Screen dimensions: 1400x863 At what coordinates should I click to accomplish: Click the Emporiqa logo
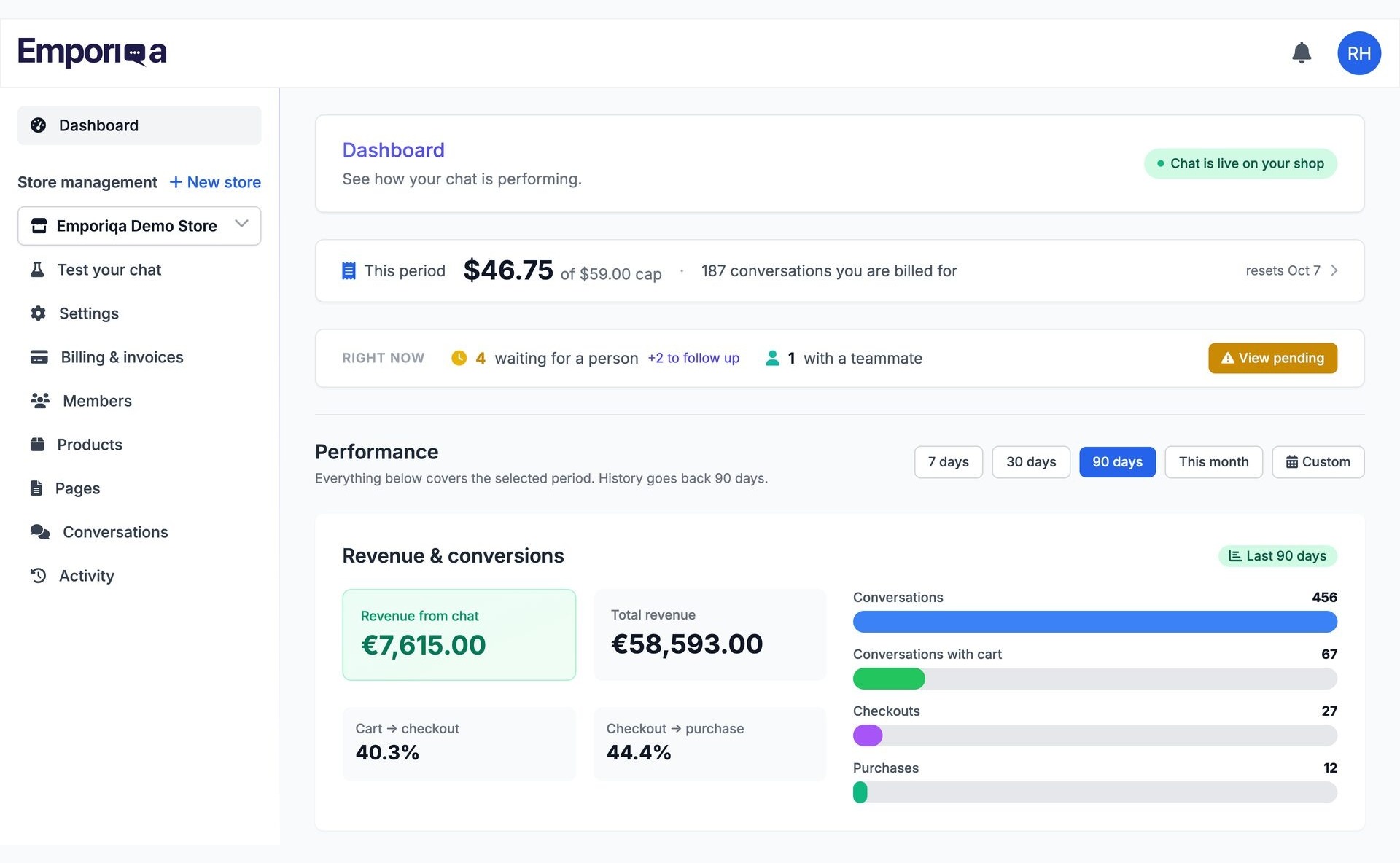point(93,52)
